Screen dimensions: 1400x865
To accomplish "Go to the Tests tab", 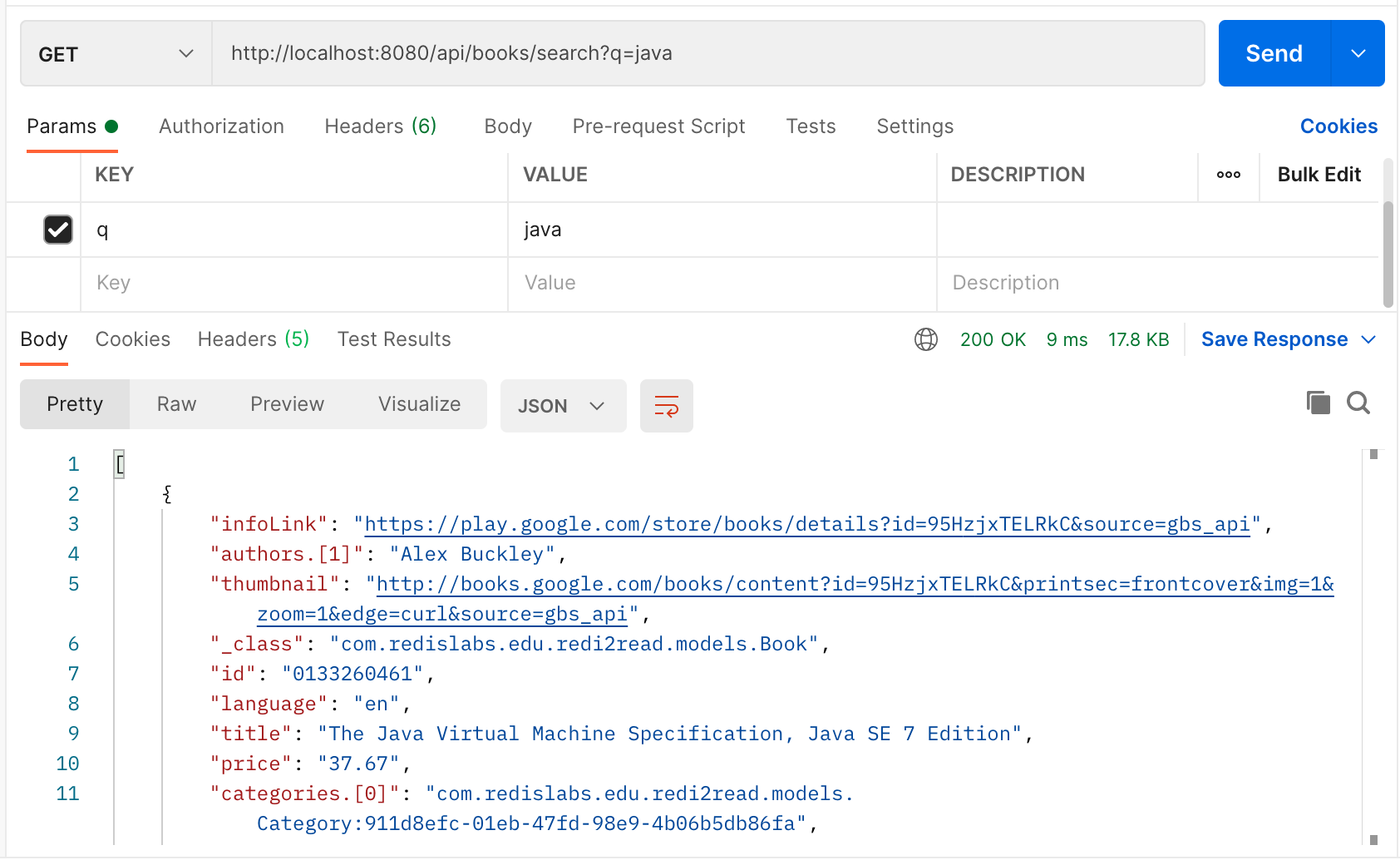I will [x=811, y=126].
